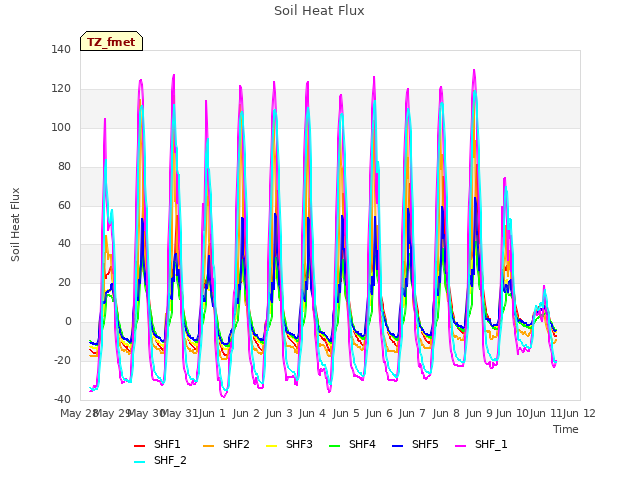
Task: Click the SHF4 legend label
Action: tap(362, 444)
